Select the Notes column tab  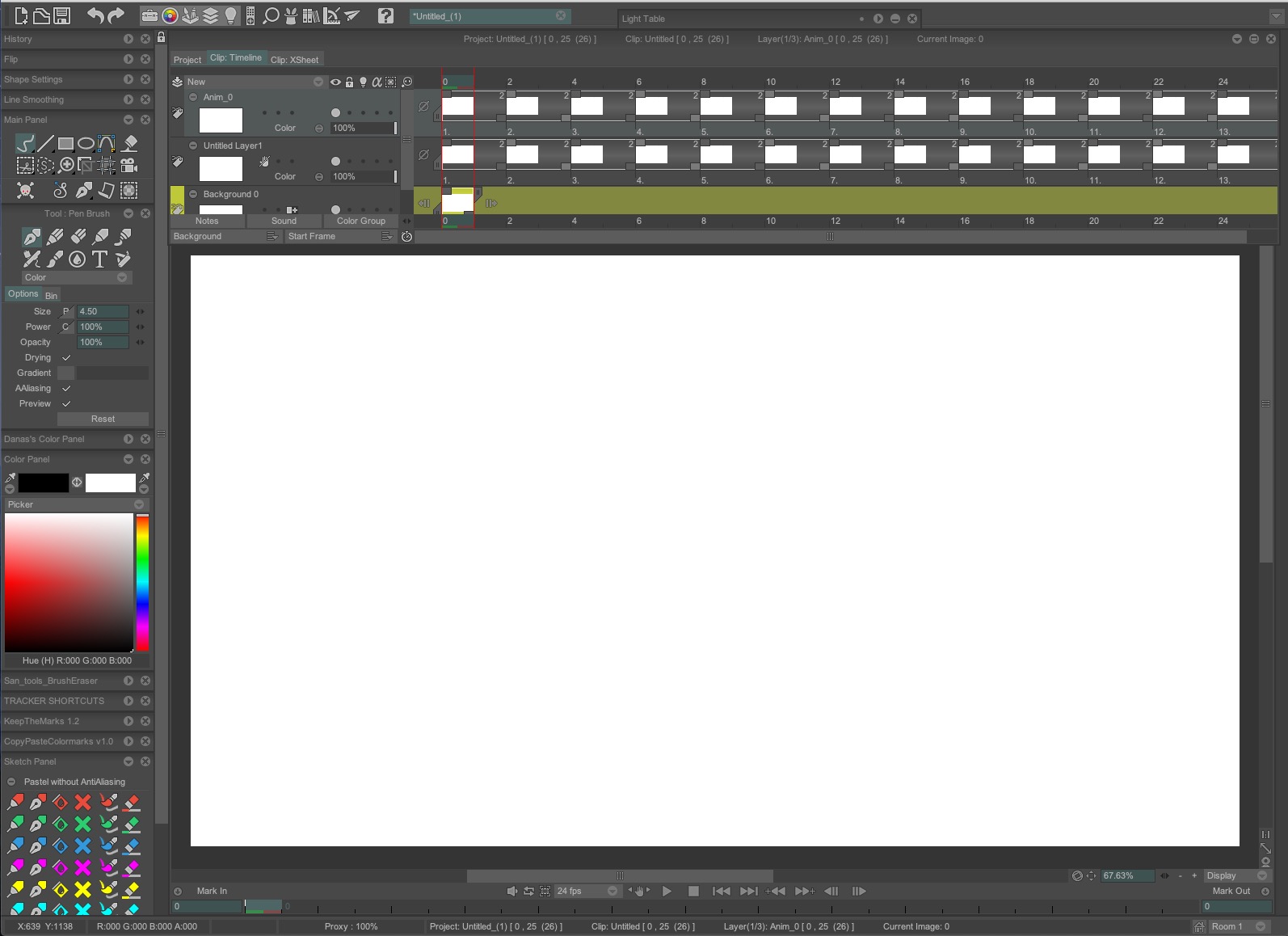(207, 221)
